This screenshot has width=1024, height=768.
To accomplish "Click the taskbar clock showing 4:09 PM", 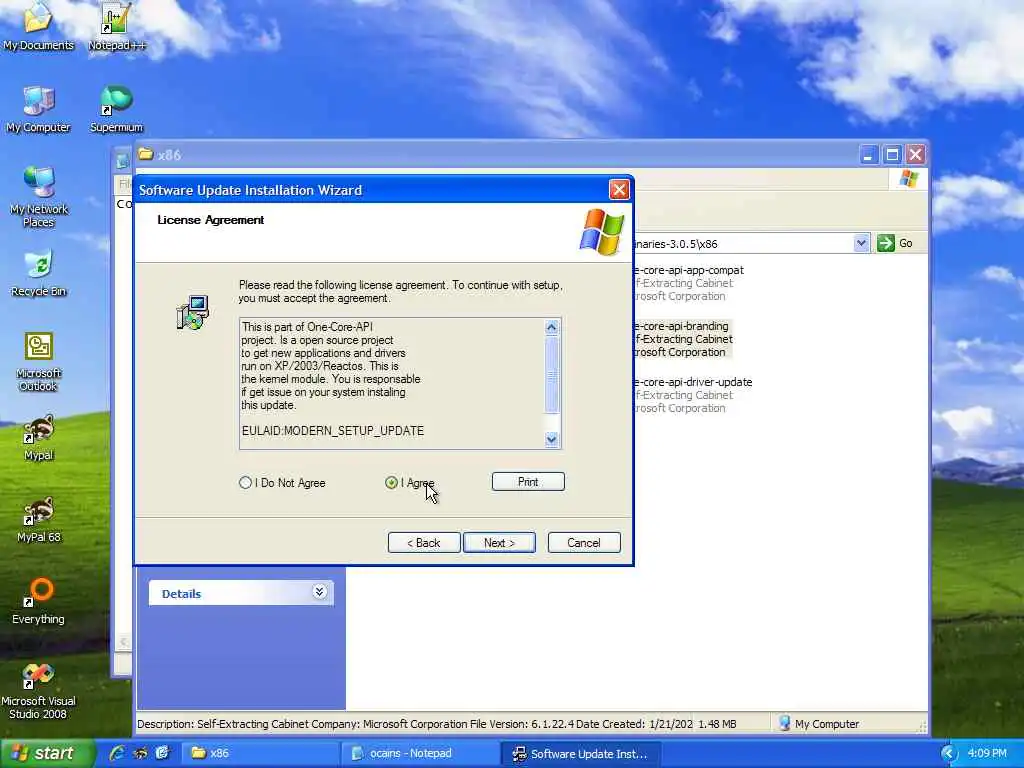I will point(987,753).
